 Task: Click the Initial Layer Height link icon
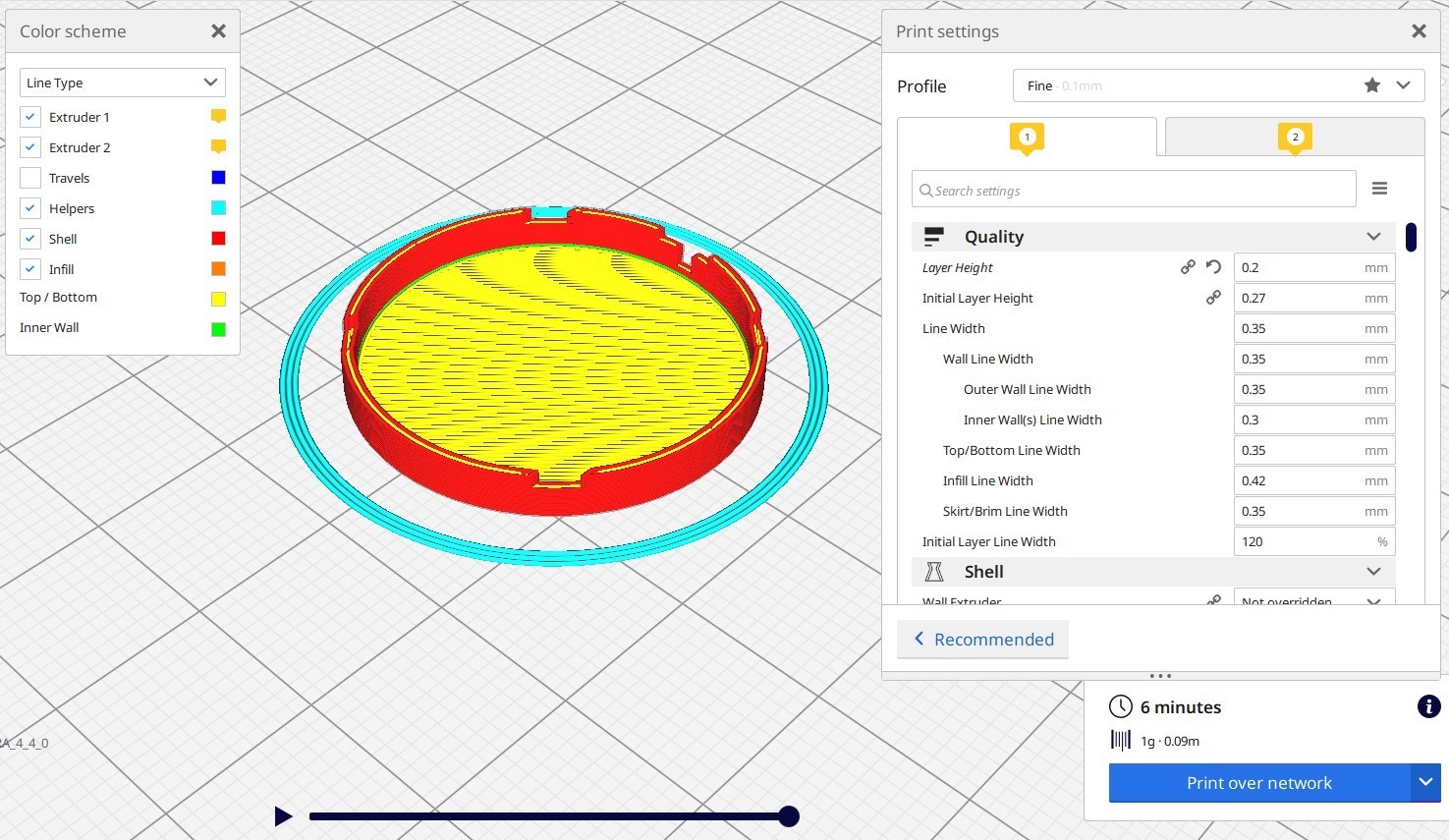[1213, 298]
